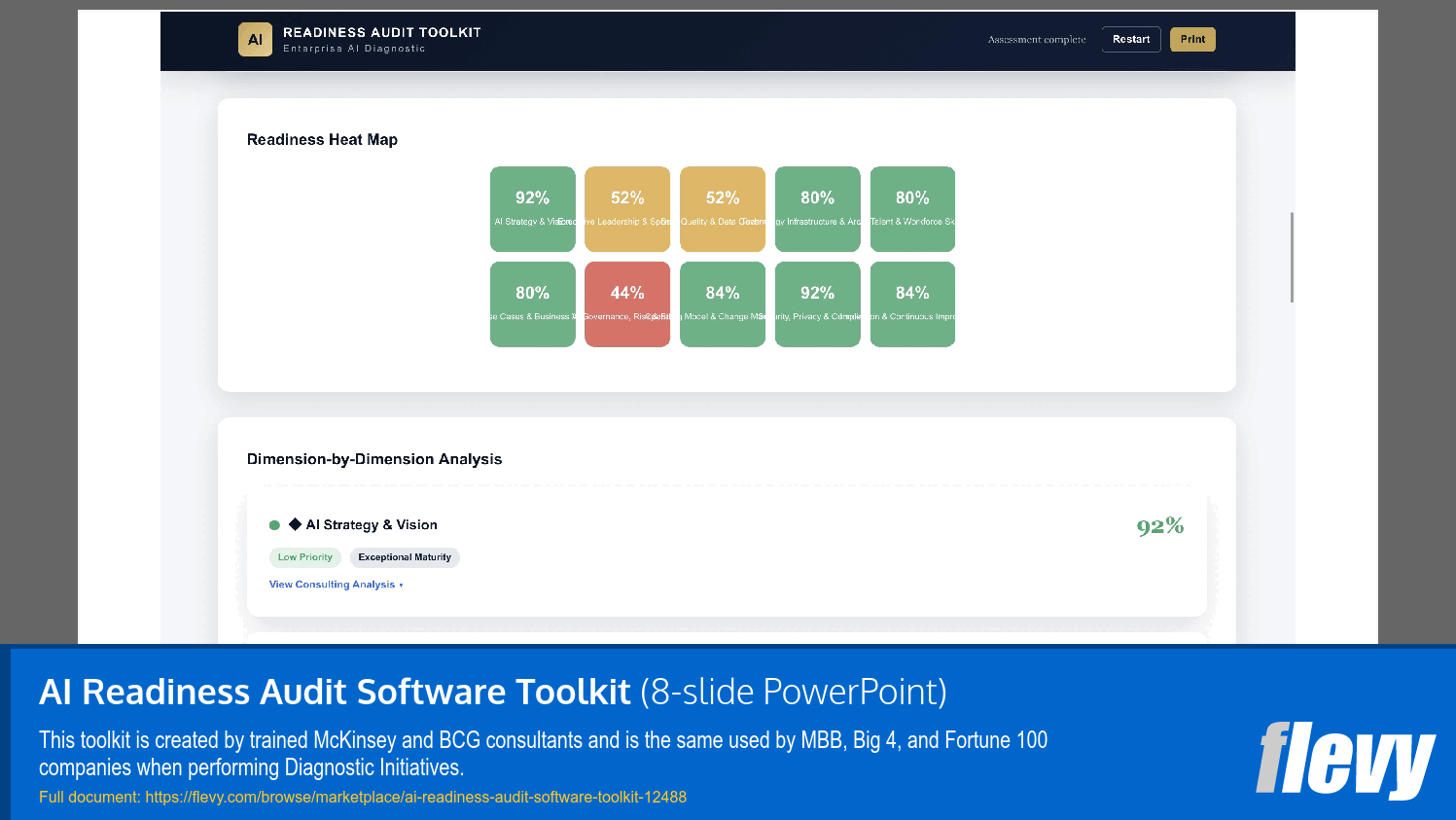The width and height of the screenshot is (1456, 820).
Task: Click the red 44% Governance, Risk tile
Action: tap(627, 304)
